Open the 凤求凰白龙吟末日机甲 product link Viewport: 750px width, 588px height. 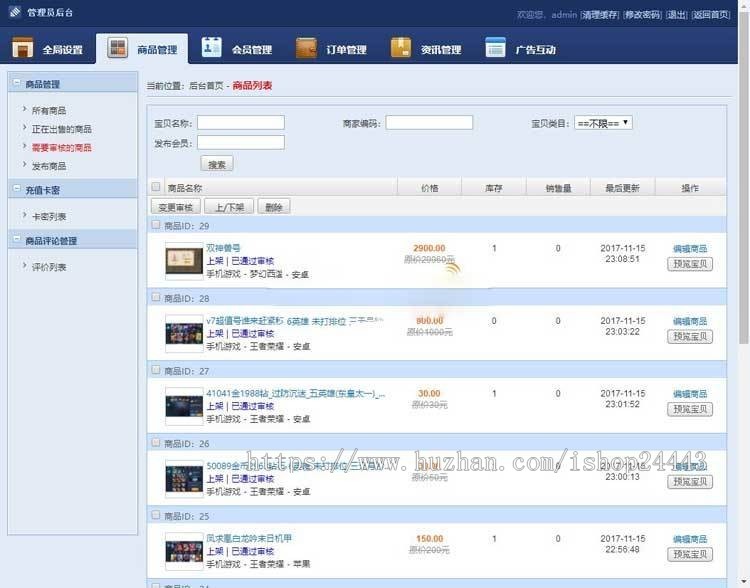click(x=249, y=538)
